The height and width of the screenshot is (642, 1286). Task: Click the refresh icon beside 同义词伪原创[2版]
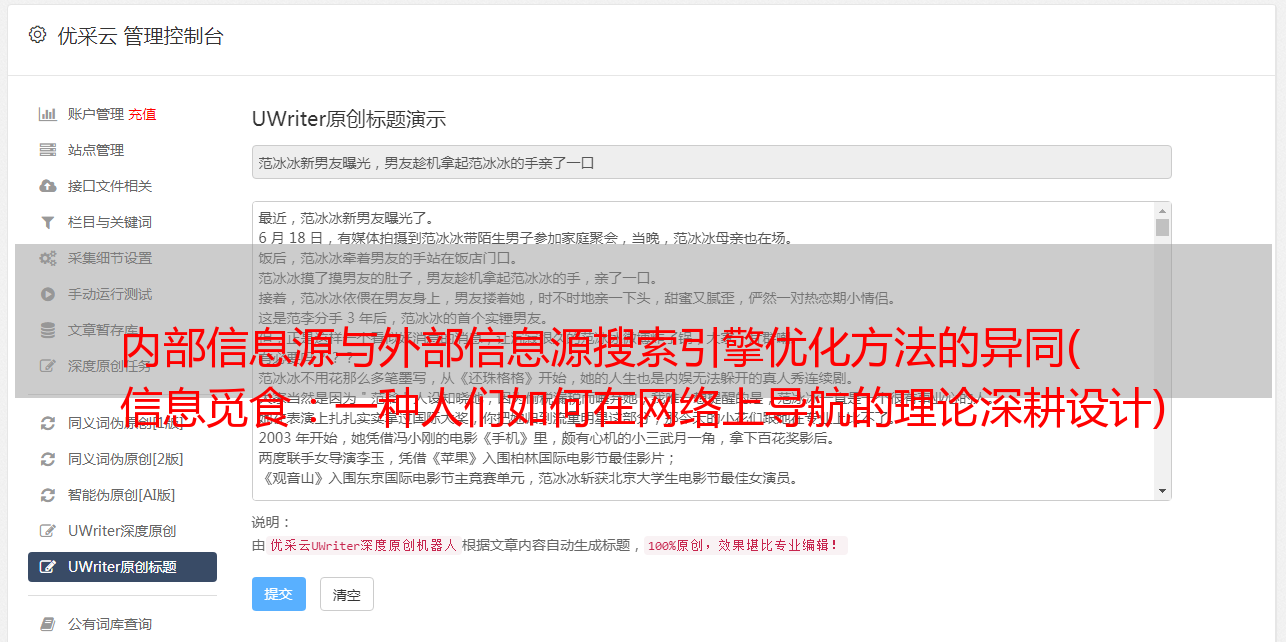click(x=47, y=459)
